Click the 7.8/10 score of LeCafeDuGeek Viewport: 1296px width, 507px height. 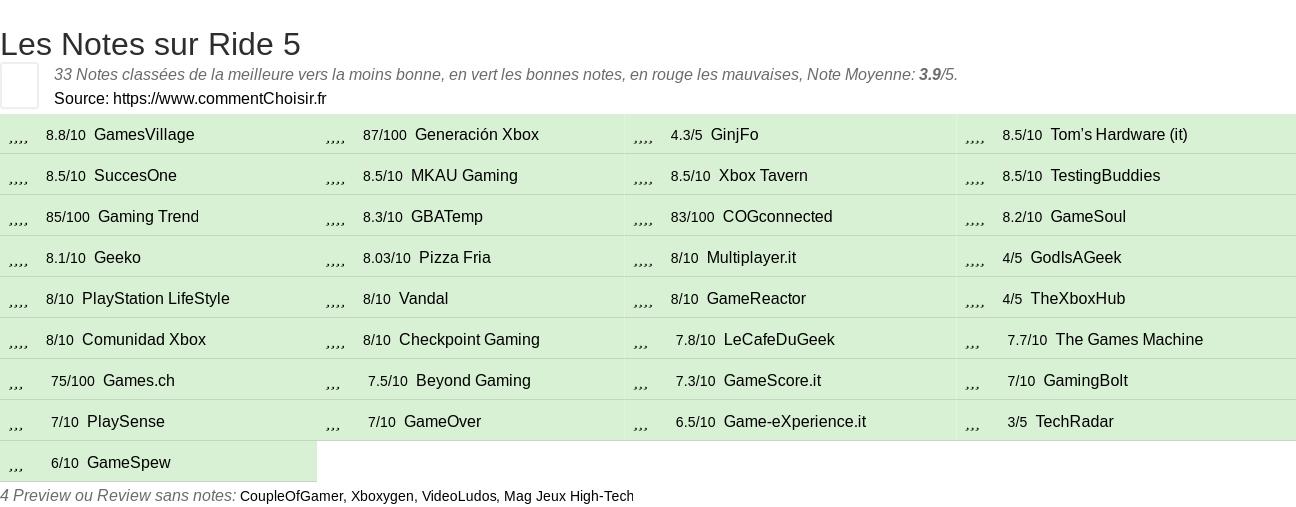pyautogui.click(x=696, y=340)
